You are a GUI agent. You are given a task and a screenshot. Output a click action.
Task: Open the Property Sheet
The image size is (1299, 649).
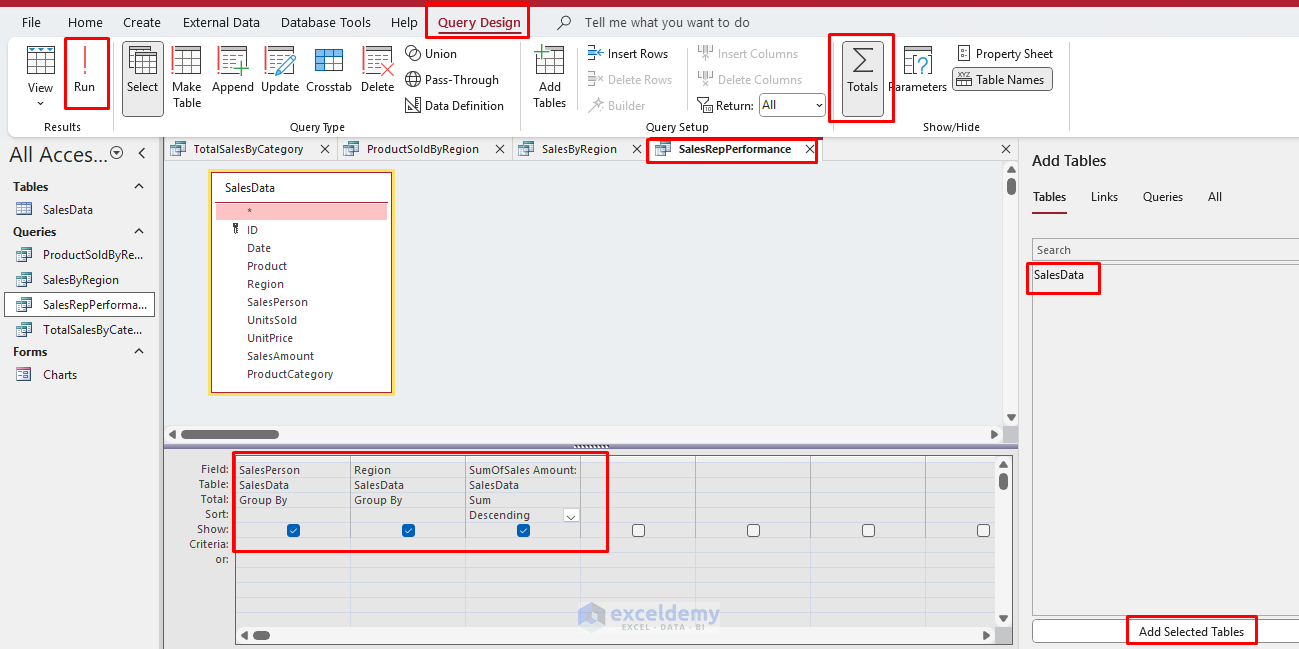1004,54
